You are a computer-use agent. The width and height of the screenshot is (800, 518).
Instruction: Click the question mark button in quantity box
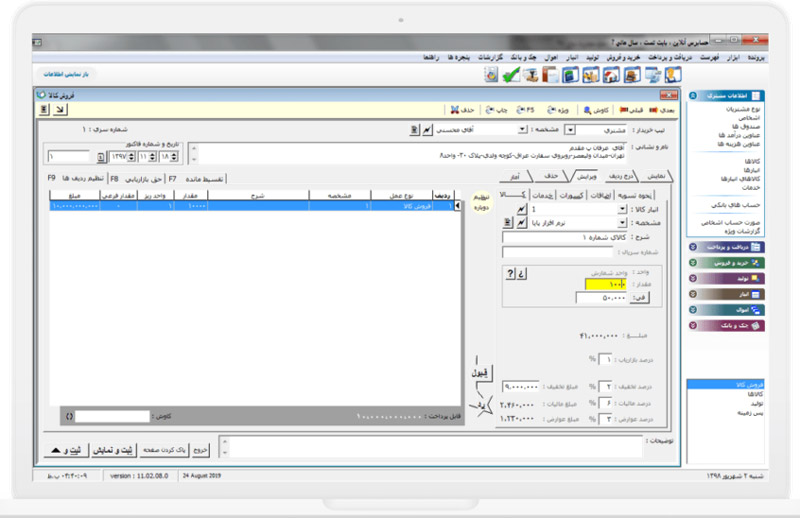coord(511,274)
